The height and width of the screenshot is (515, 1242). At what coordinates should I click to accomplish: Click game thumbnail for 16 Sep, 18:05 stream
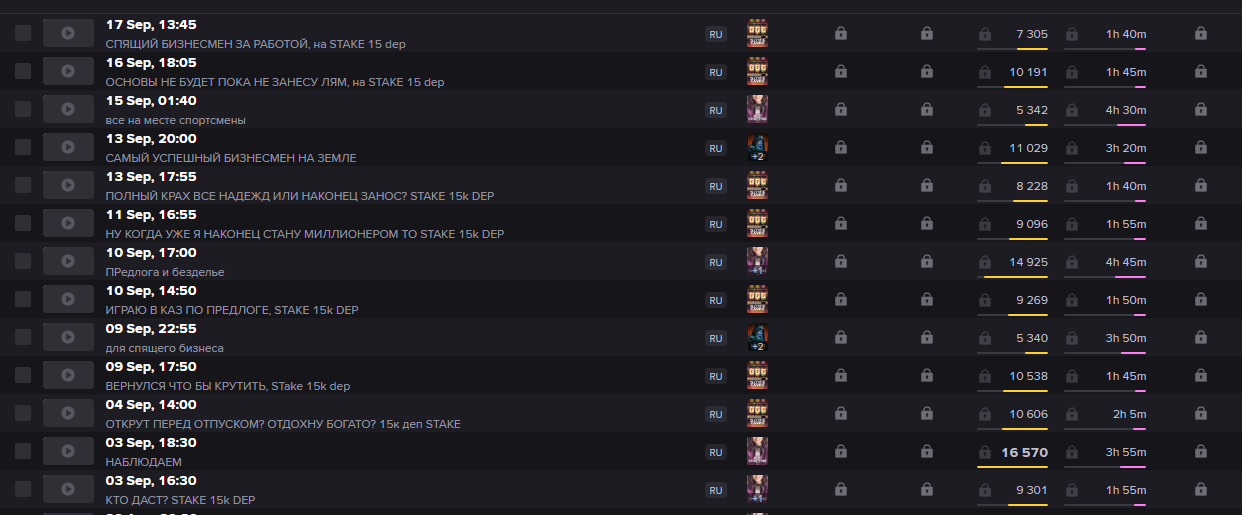(757, 71)
